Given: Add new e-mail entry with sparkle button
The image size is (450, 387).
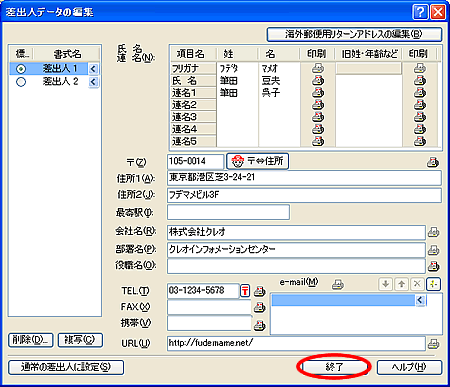Looking at the screenshot, I should [x=433, y=284].
